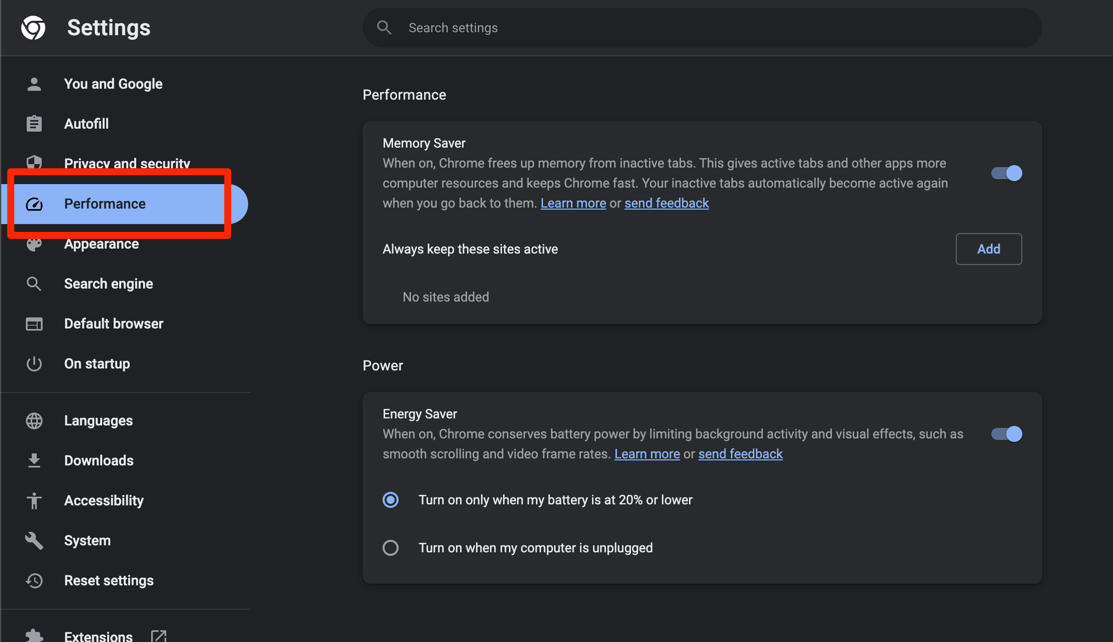Open Extensions via the external link icon
Viewport: 1113px width, 642px height.
coord(158,634)
